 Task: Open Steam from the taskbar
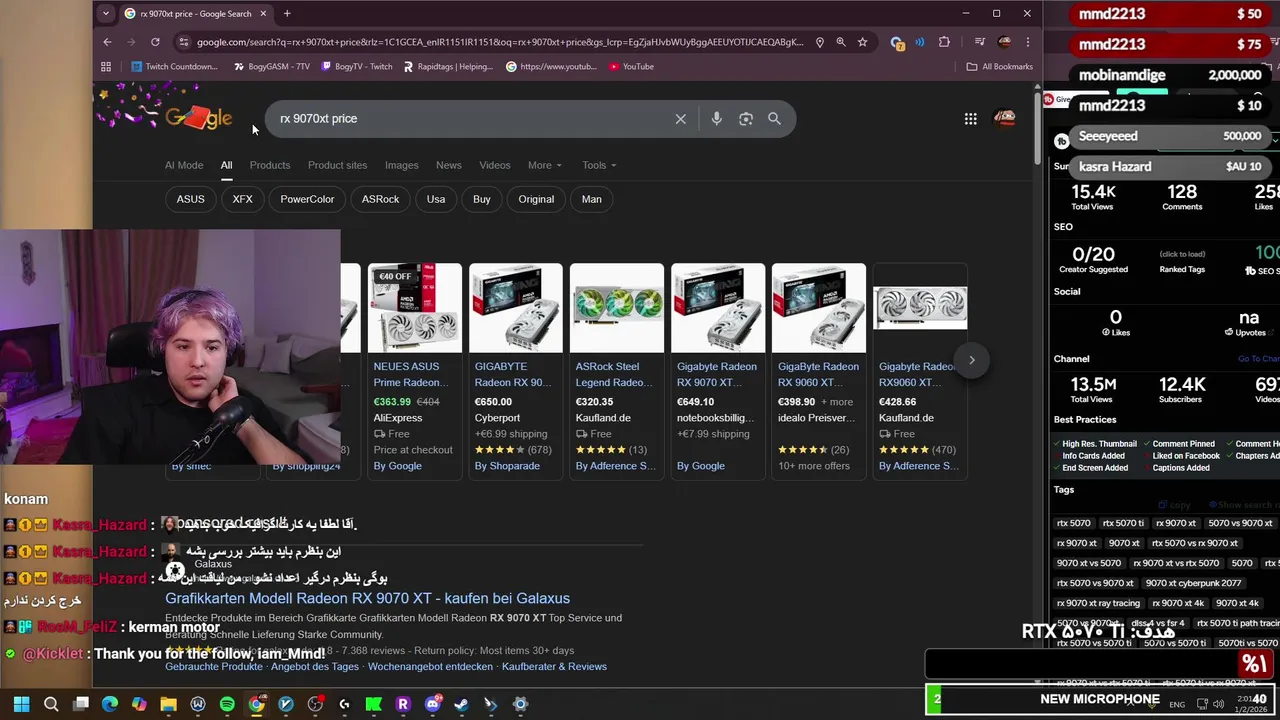tap(461, 704)
